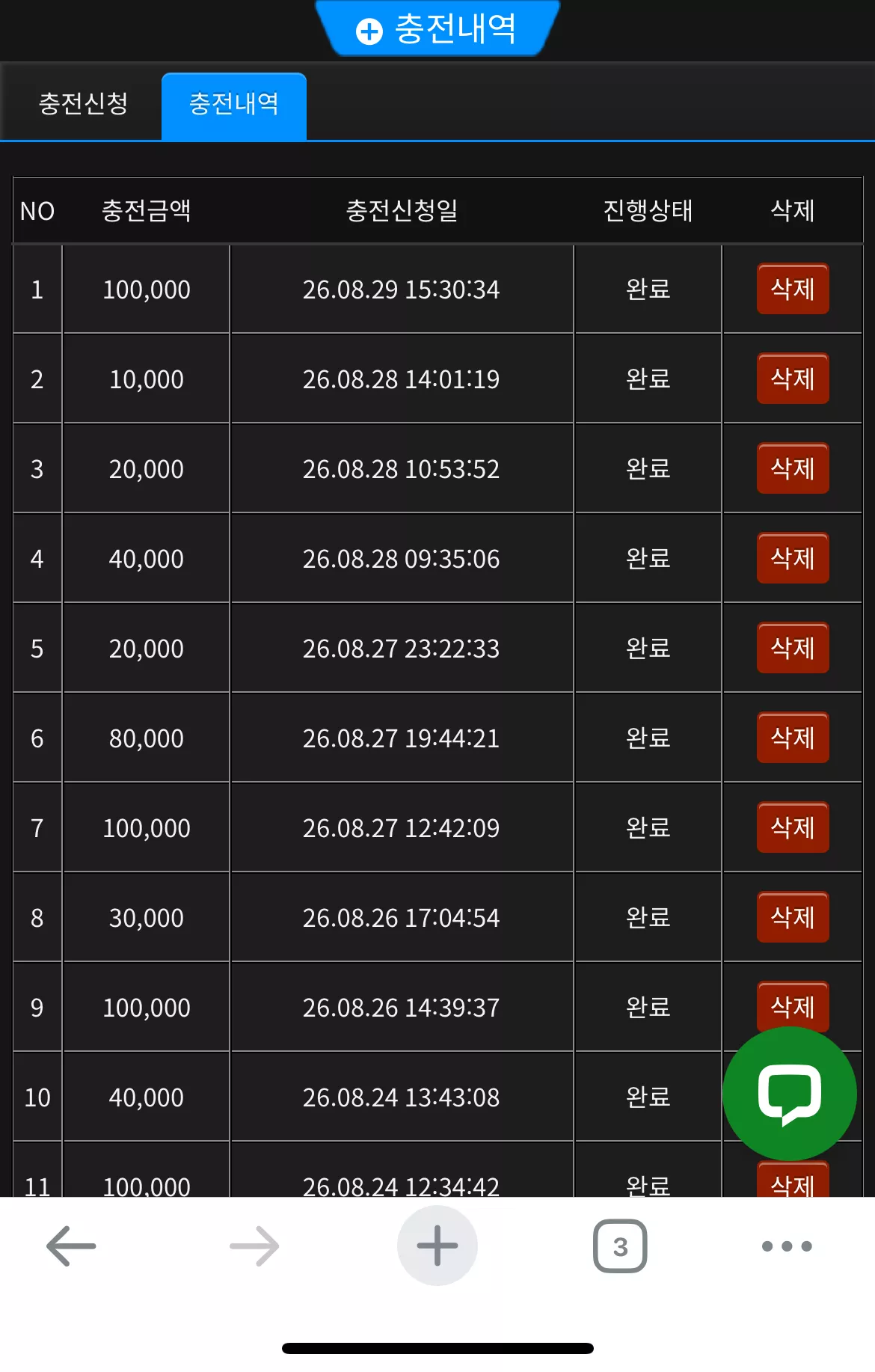The image size is (875, 1372).
Task: Delete row 3 dated 26.08.28 10:53:52
Action: point(793,468)
